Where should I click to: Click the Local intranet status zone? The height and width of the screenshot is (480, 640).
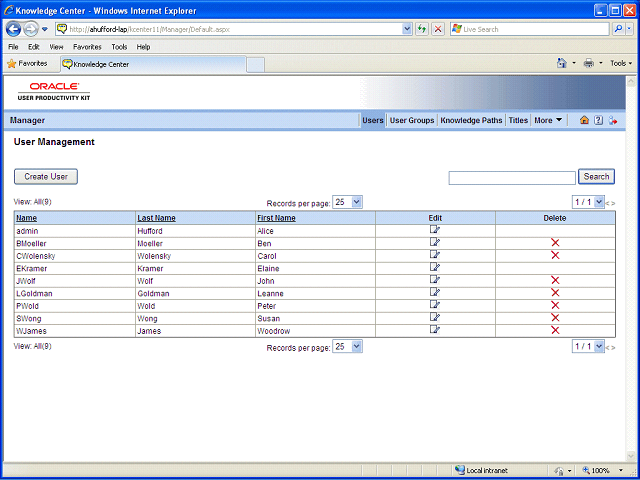point(482,470)
